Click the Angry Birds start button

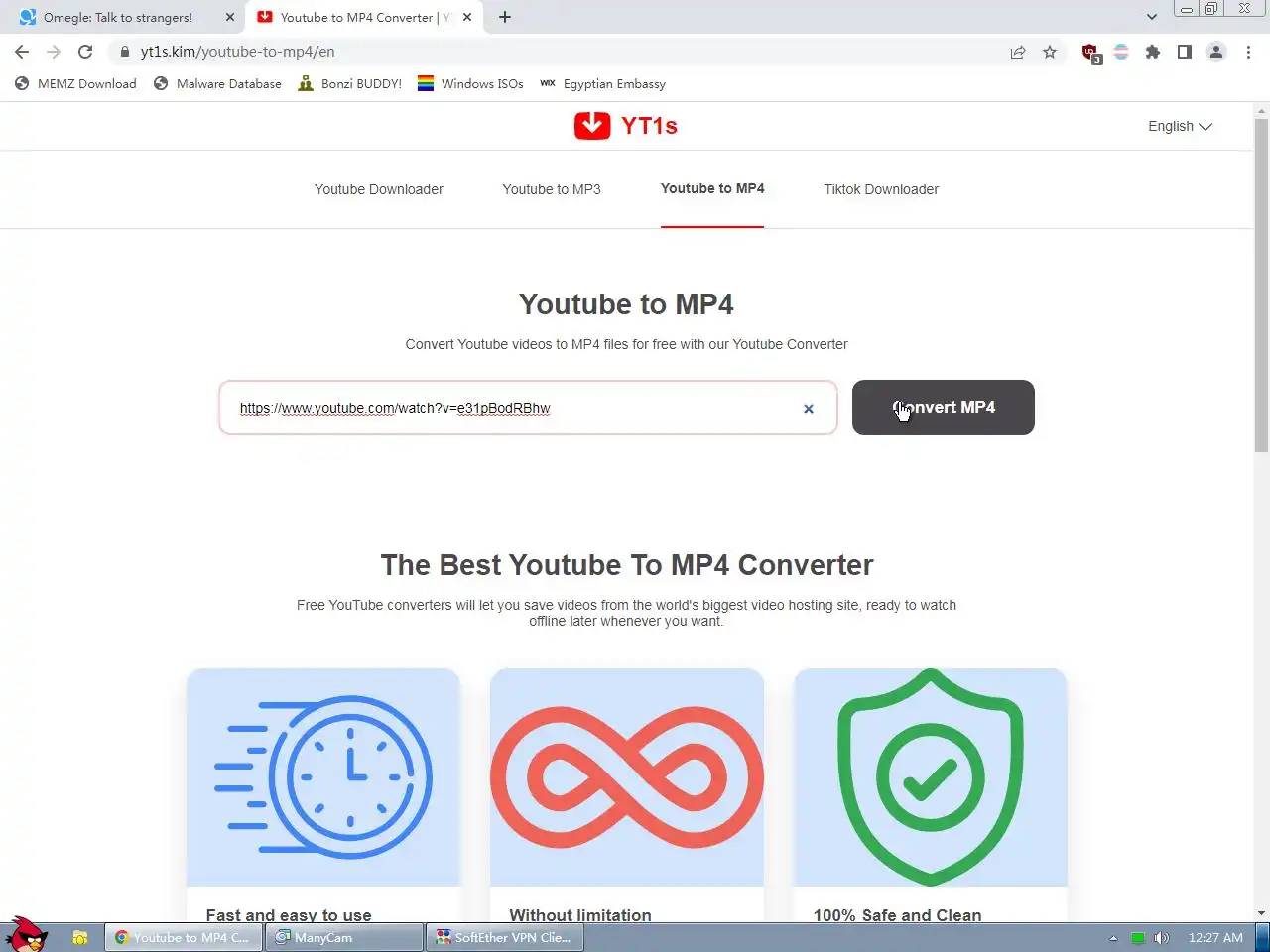[26, 934]
